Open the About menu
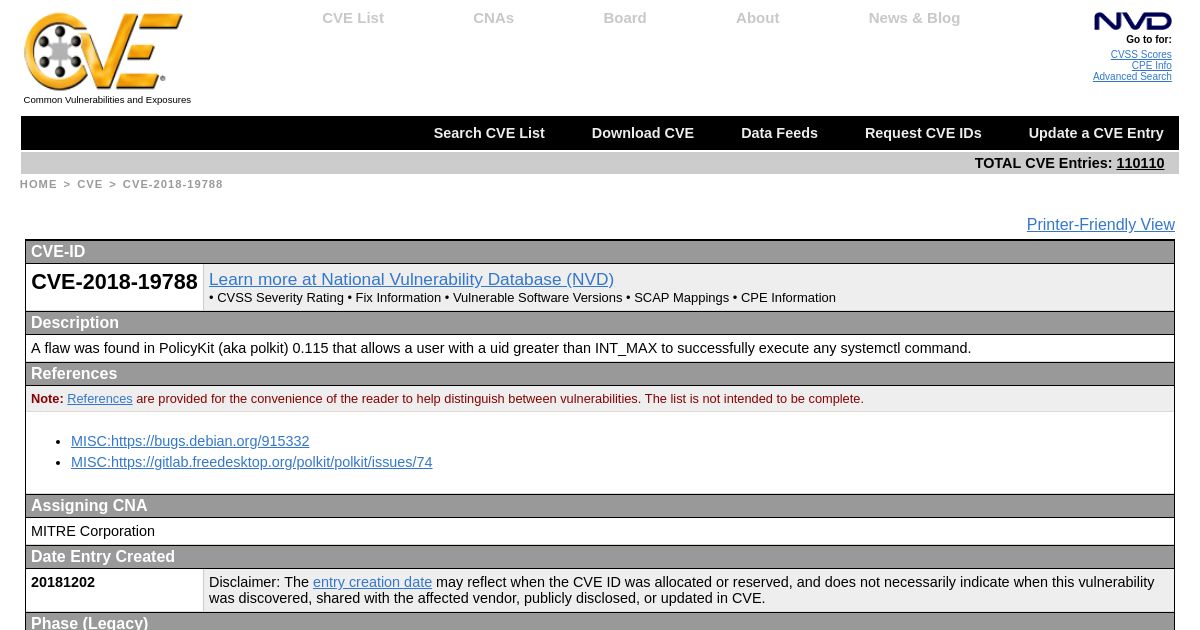Screen dimensions: 1200x630 point(757,18)
